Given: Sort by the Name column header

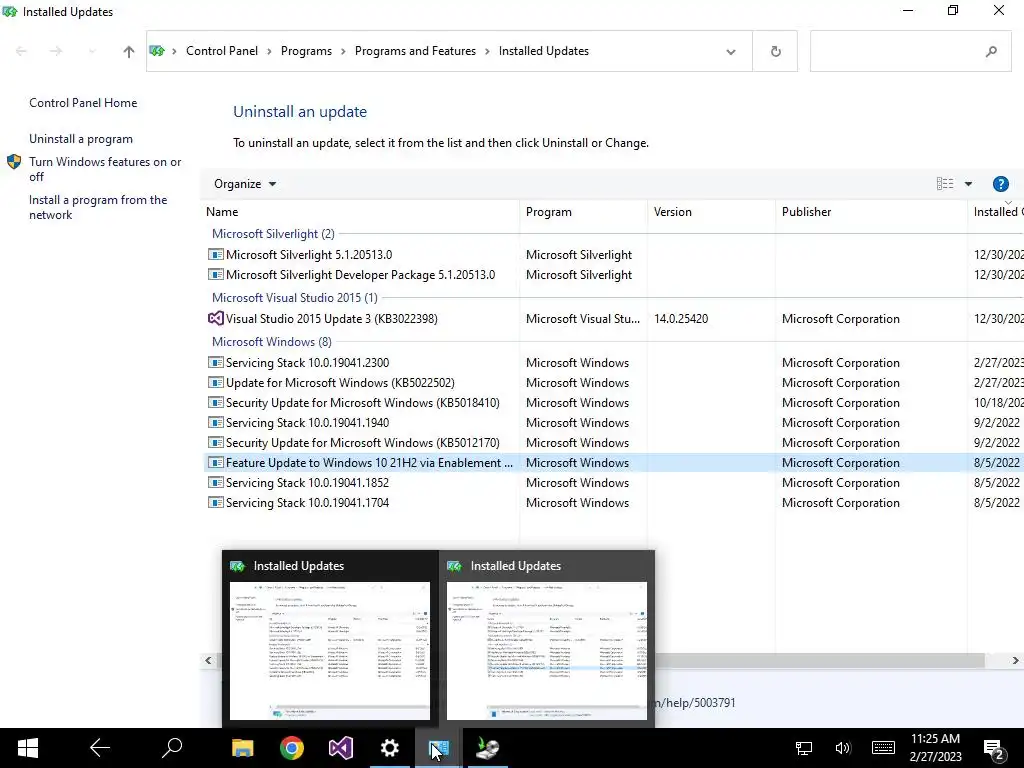Looking at the screenshot, I should click(x=362, y=212).
